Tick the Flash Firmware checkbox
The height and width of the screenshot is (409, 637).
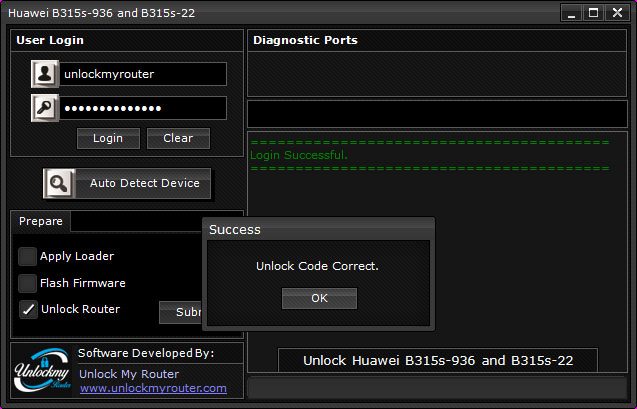click(x=28, y=283)
